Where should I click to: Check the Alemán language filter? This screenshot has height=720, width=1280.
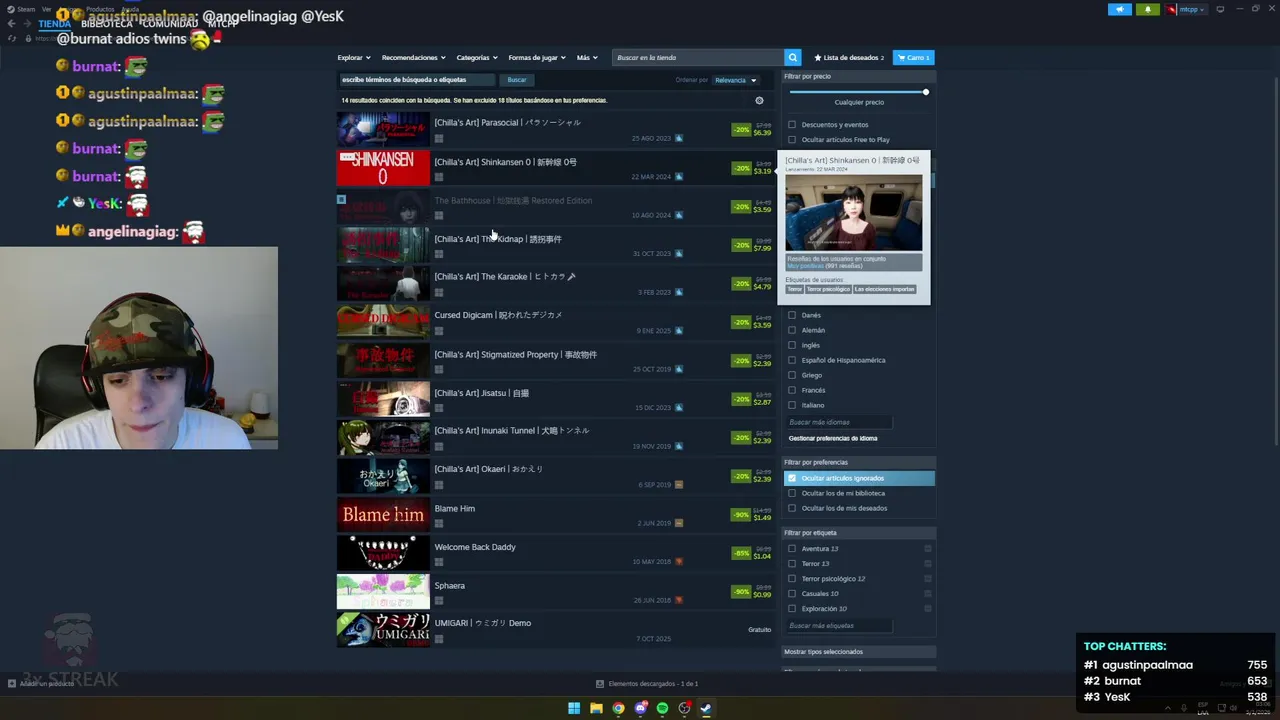792,330
